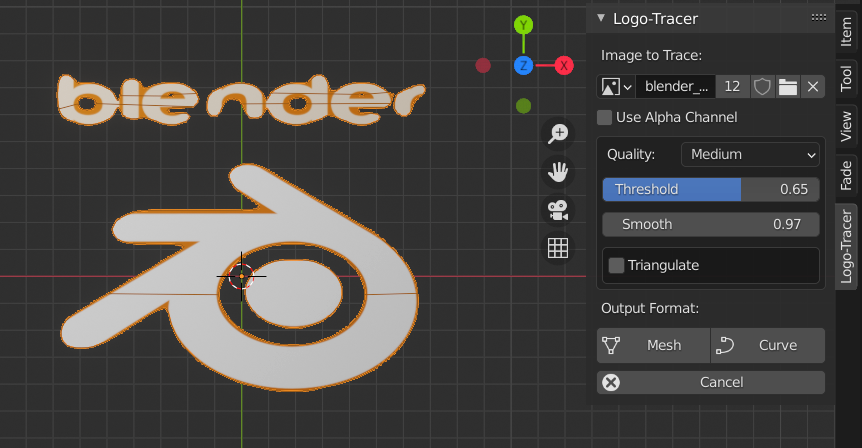This screenshot has width=862, height=448.
Task: Click the blue Z axis gizmo ball
Action: click(x=523, y=65)
